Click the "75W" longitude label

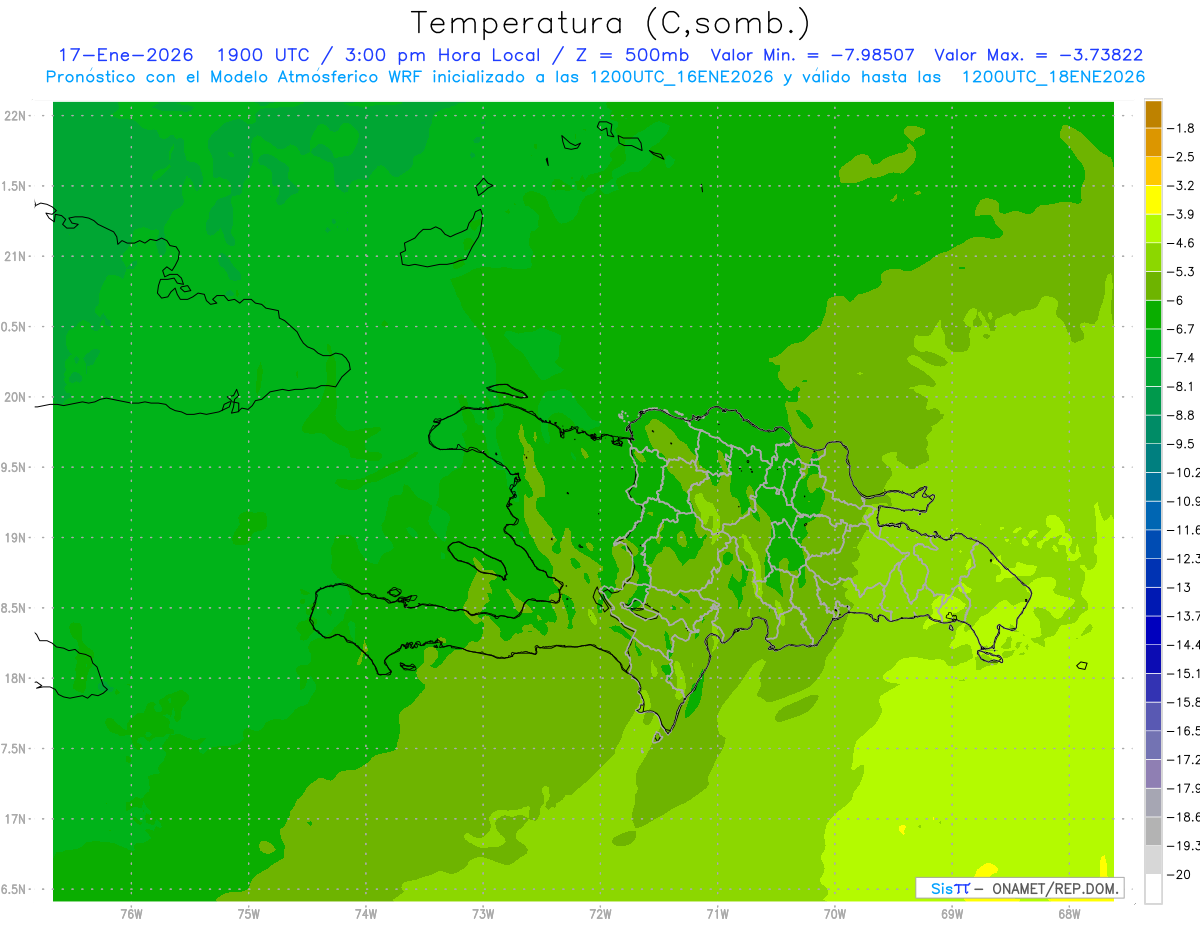[x=248, y=913]
